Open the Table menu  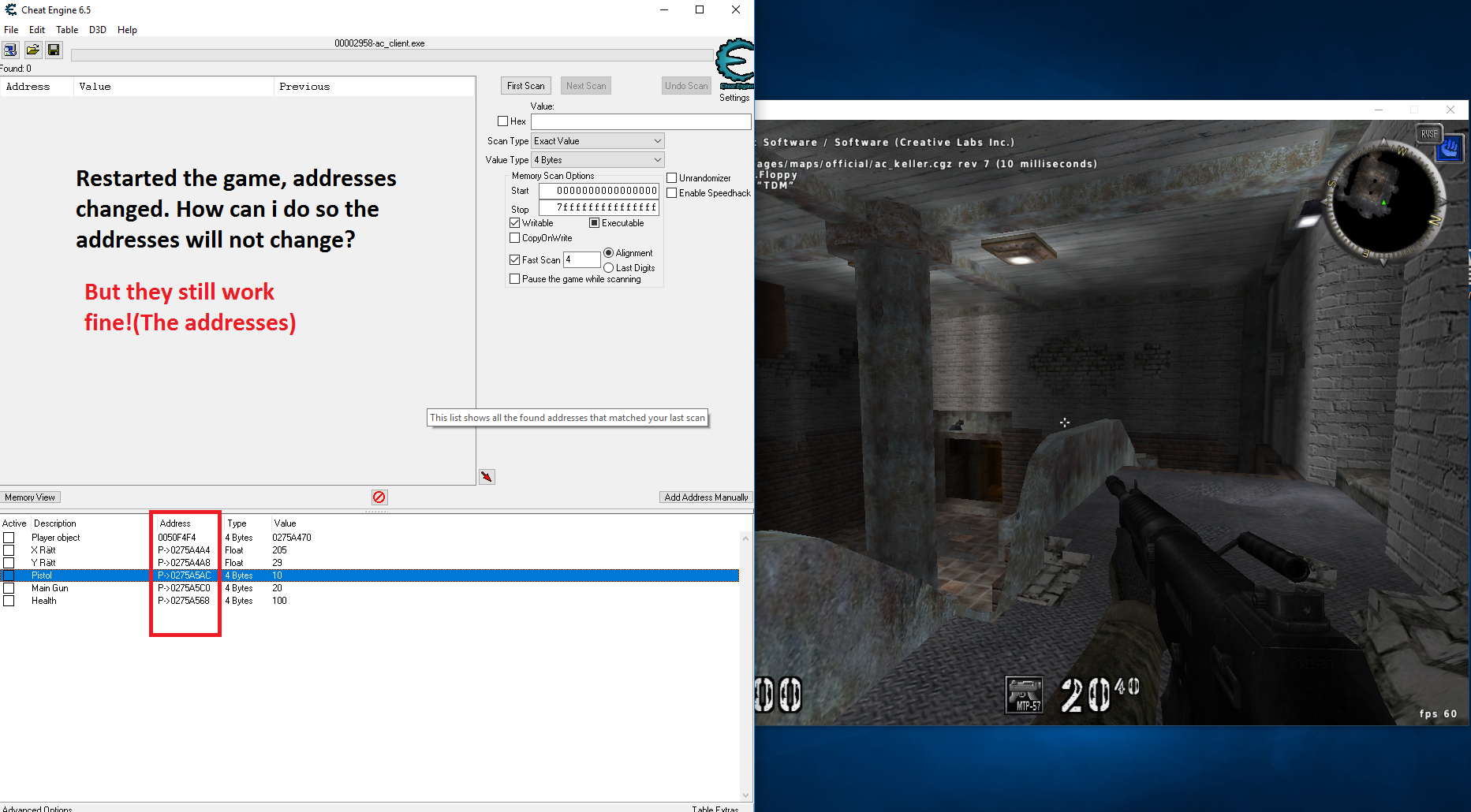tap(67, 30)
